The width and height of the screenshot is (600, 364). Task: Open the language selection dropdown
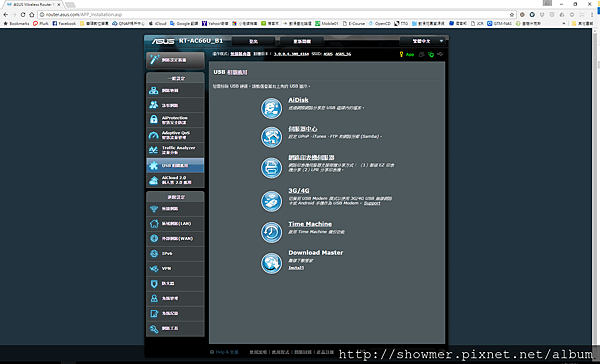[x=423, y=41]
